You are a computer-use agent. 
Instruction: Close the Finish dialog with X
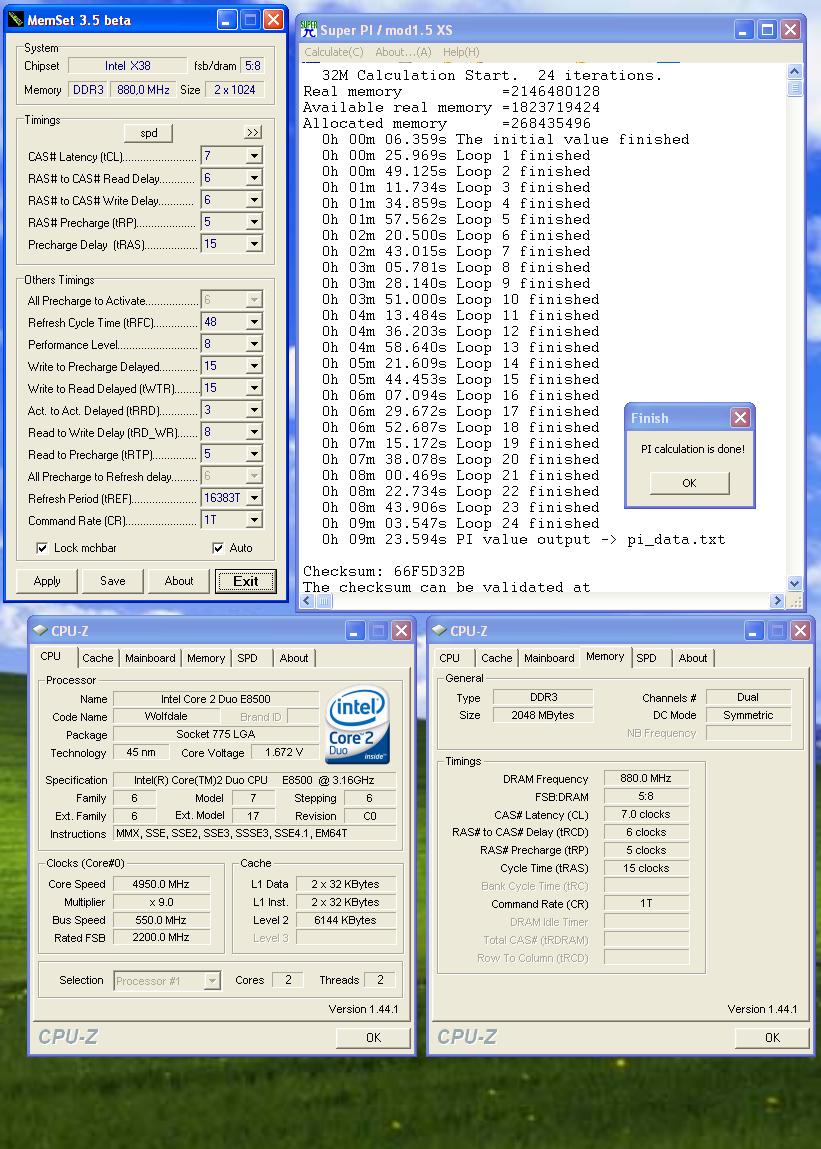740,418
